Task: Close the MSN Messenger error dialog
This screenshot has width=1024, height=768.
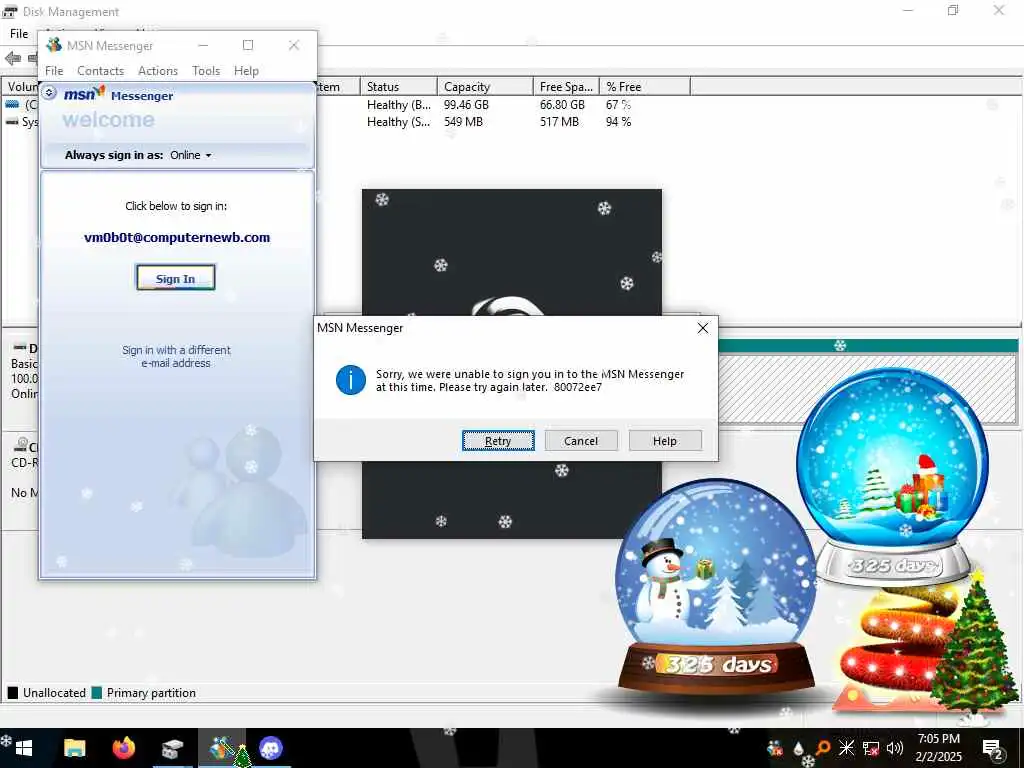Action: [x=703, y=328]
